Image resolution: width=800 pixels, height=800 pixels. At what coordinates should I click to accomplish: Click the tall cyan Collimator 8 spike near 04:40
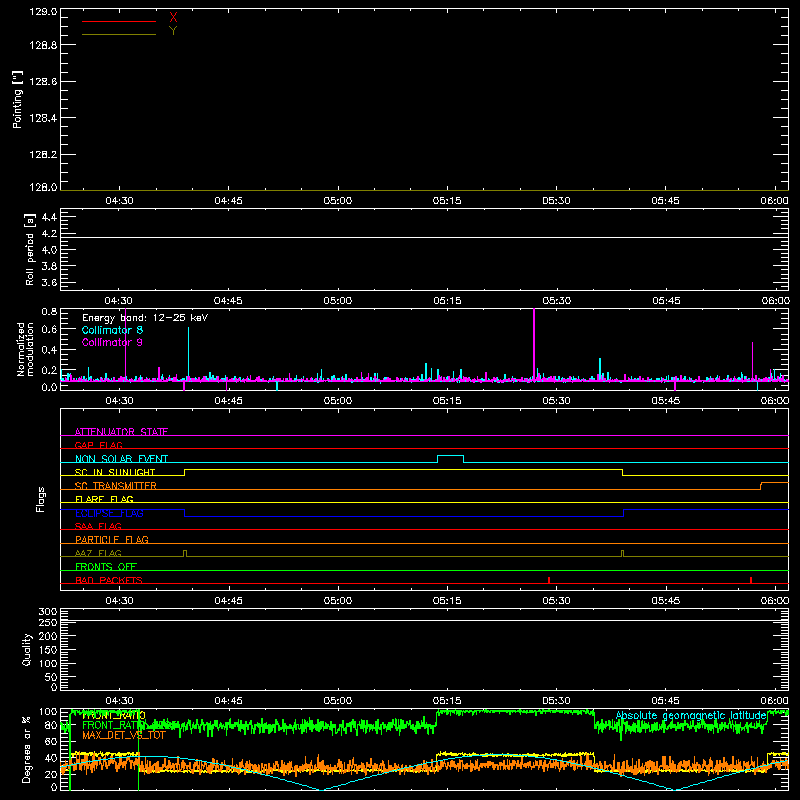188,353
